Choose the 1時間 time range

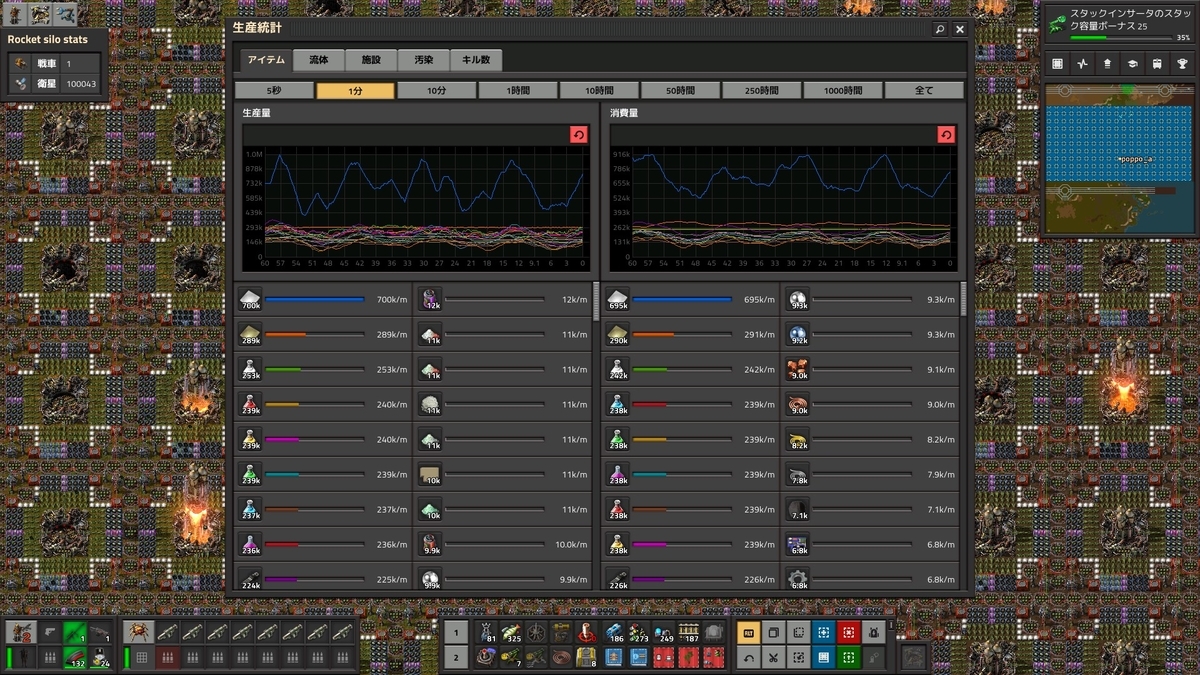[x=518, y=90]
